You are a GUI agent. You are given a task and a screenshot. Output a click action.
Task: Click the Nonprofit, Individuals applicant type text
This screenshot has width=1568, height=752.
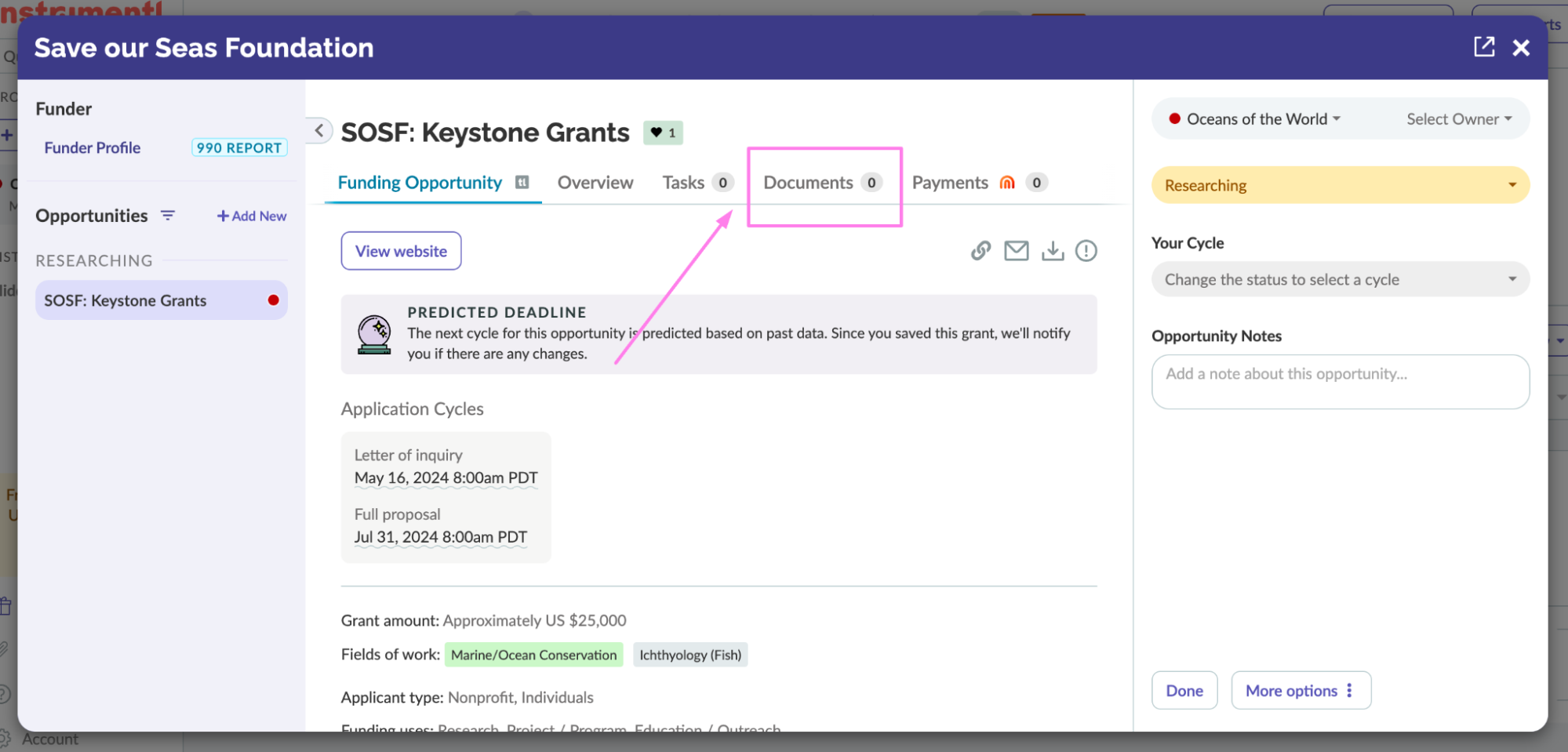point(521,697)
